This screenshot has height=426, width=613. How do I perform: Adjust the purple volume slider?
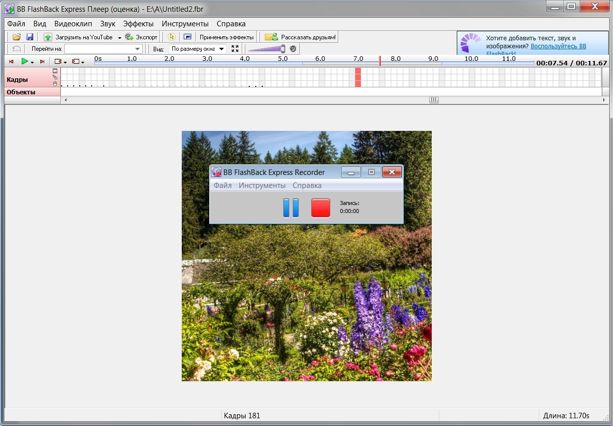coord(267,49)
